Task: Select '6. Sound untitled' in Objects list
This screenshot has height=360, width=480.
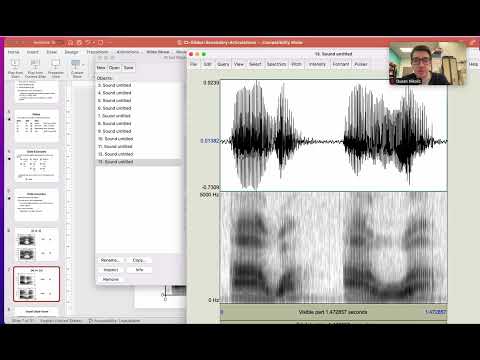Action: 139,108
